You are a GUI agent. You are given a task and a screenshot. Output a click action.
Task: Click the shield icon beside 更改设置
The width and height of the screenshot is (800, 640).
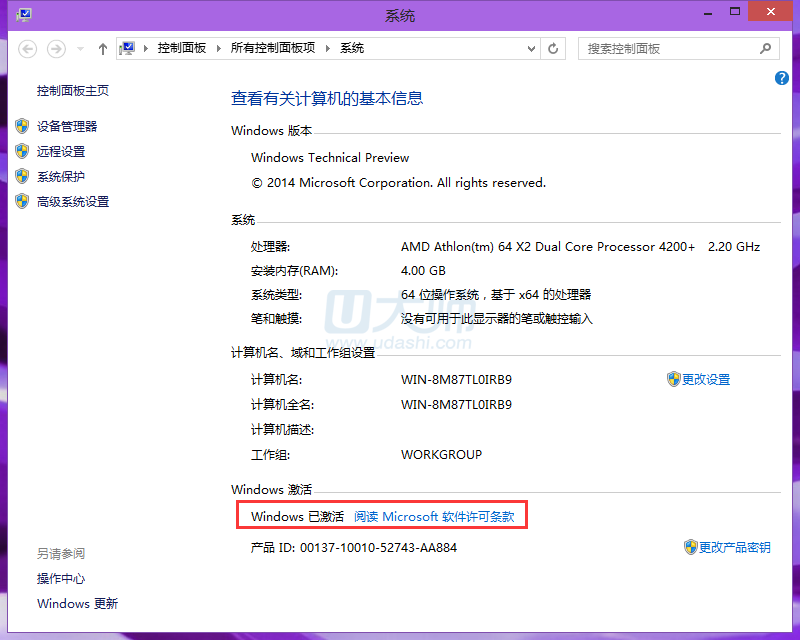tap(673, 379)
